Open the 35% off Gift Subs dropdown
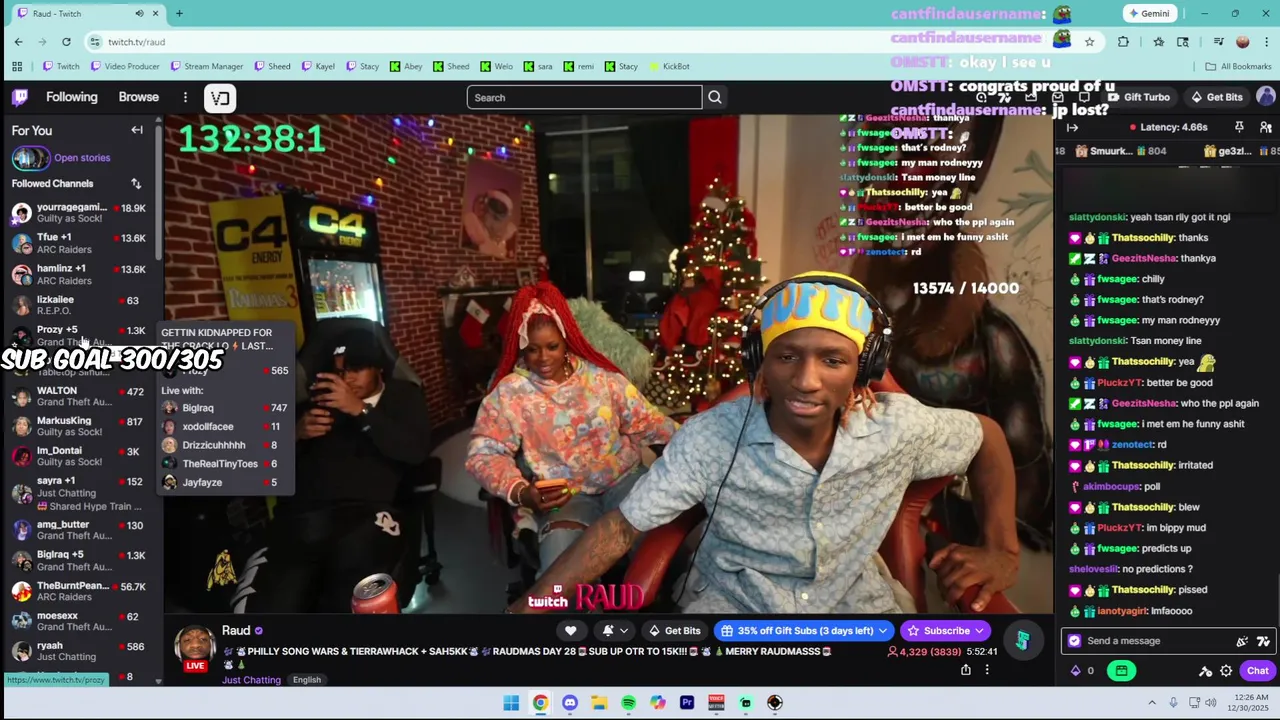1280x720 pixels. (x=804, y=631)
